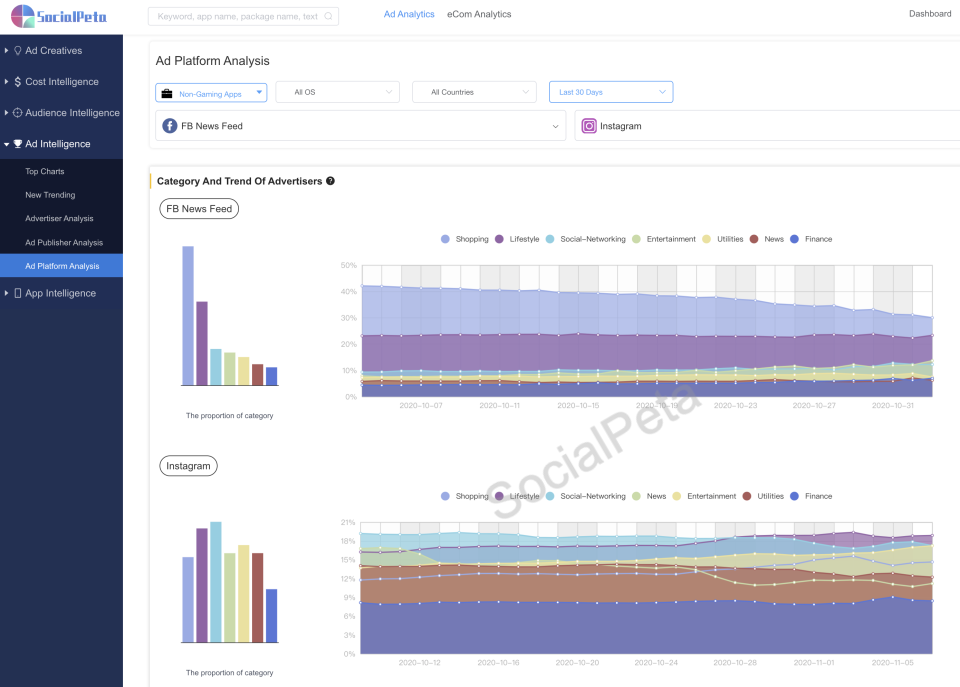Click the Category And Trend Of Advertisers heading
Image resolution: width=960 pixels, height=687 pixels.
[239, 181]
